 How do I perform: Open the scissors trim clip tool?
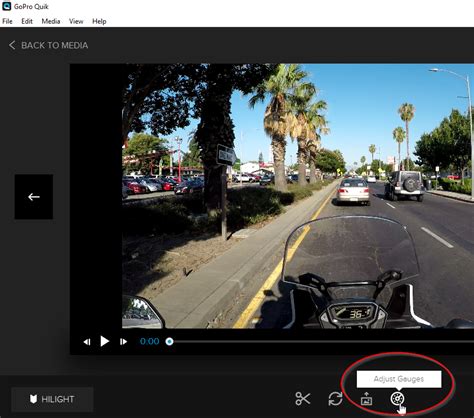303,399
